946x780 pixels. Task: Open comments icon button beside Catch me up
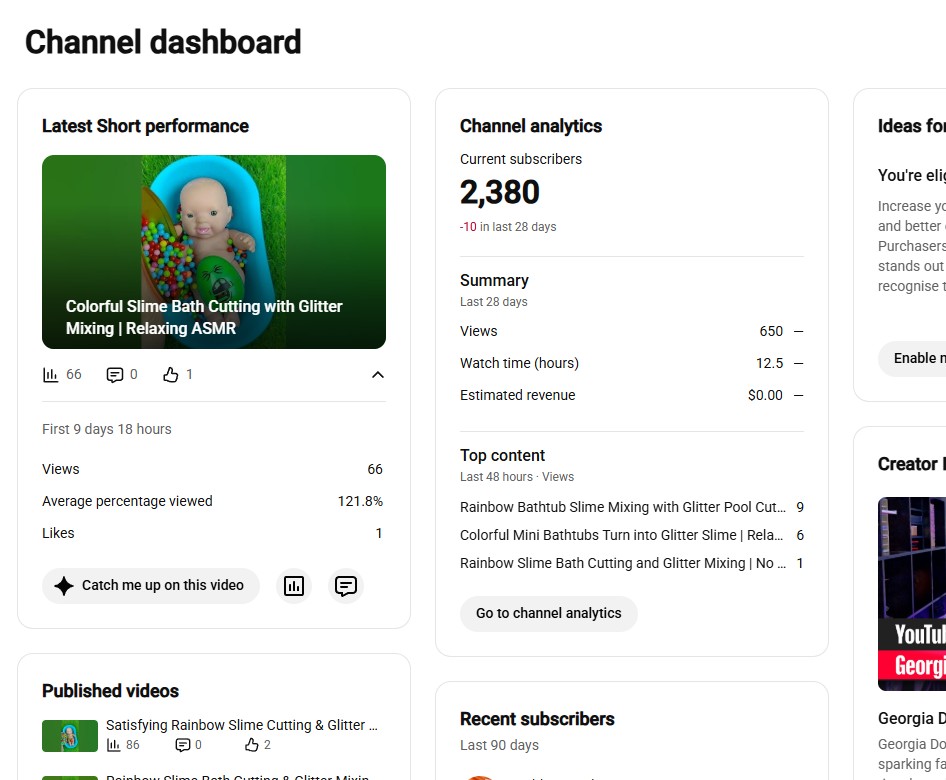click(x=346, y=586)
